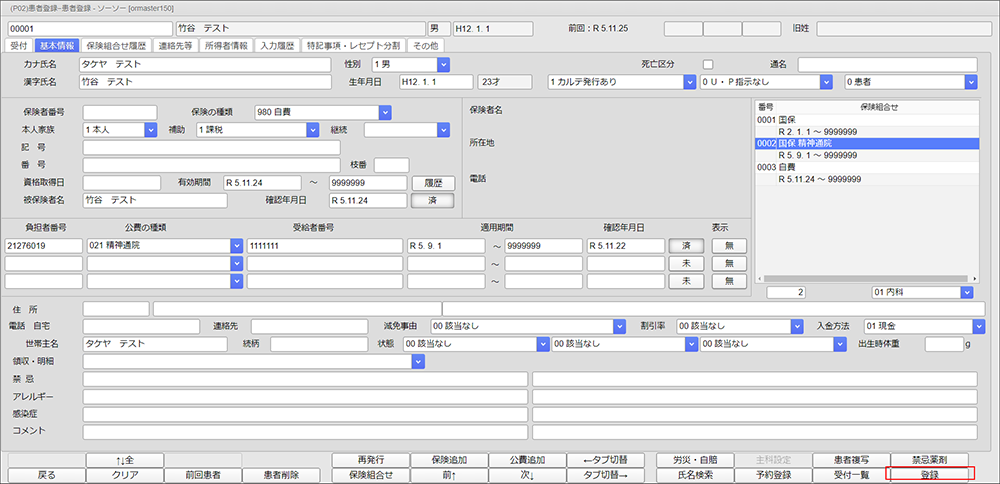The width and height of the screenshot is (1000, 484).
Task: Toggle the 無 display button for 精神通院 row
Action: click(729, 245)
